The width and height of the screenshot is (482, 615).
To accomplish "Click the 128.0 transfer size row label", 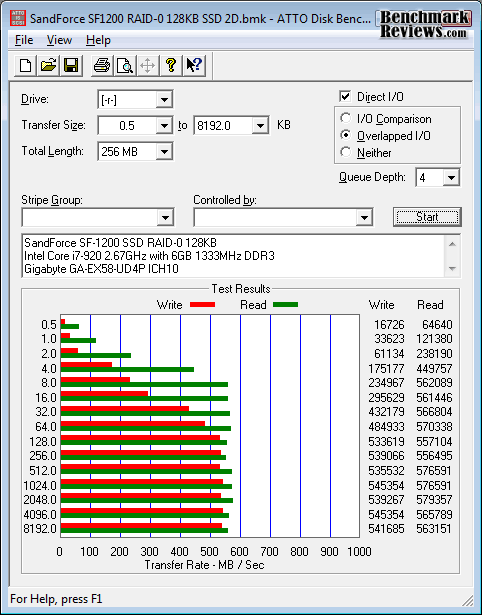I will [x=43, y=442].
